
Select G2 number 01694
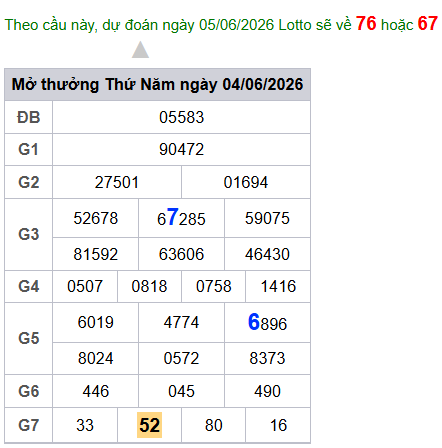pyautogui.click(x=246, y=182)
